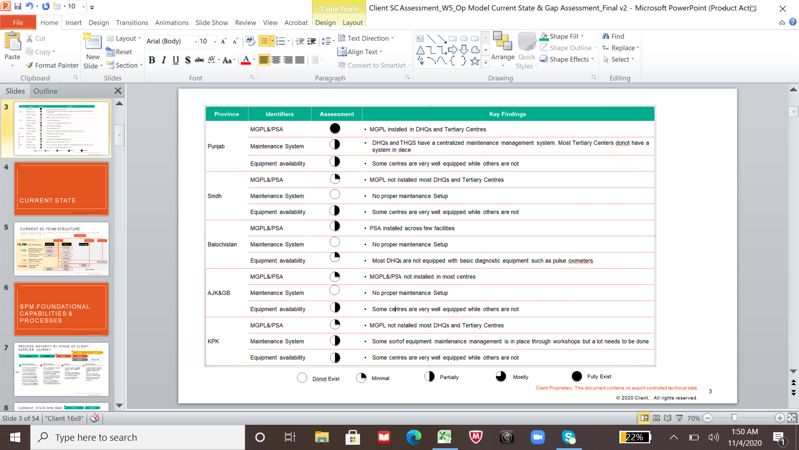Toggle Text Shadow formatting
799x450 pixels.
(188, 60)
